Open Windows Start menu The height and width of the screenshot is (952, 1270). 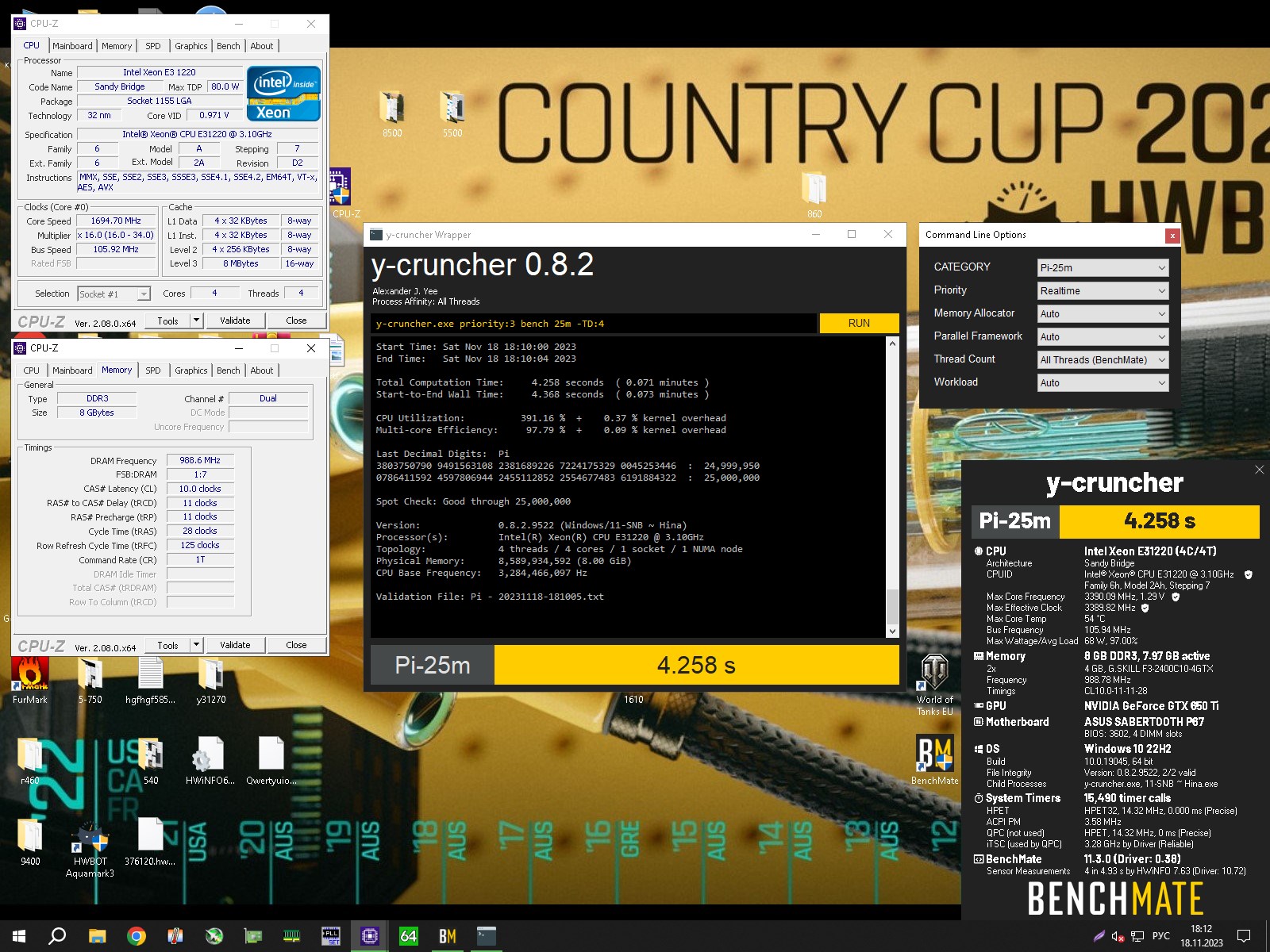pos(19,936)
